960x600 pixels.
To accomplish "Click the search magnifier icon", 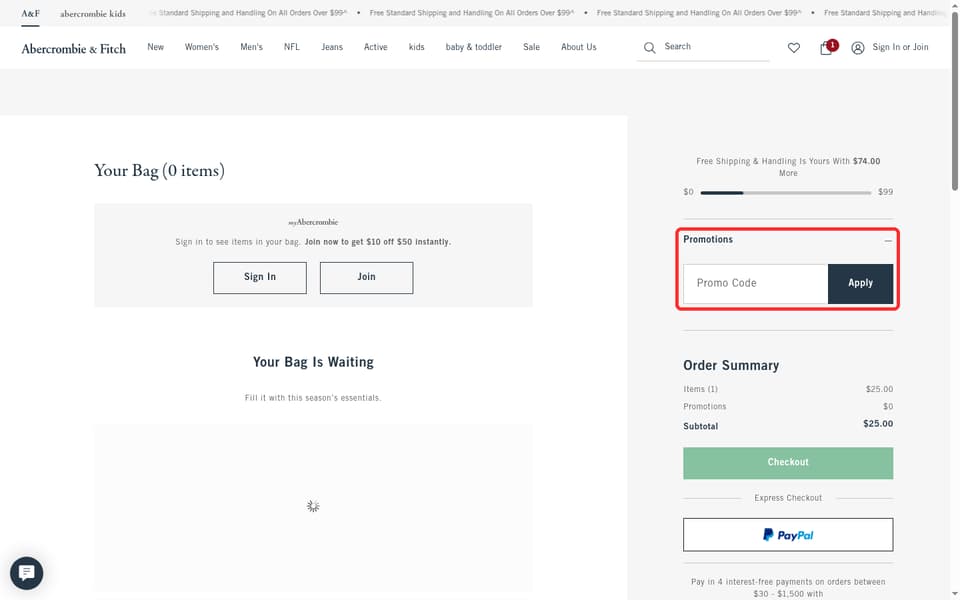I will [650, 47].
